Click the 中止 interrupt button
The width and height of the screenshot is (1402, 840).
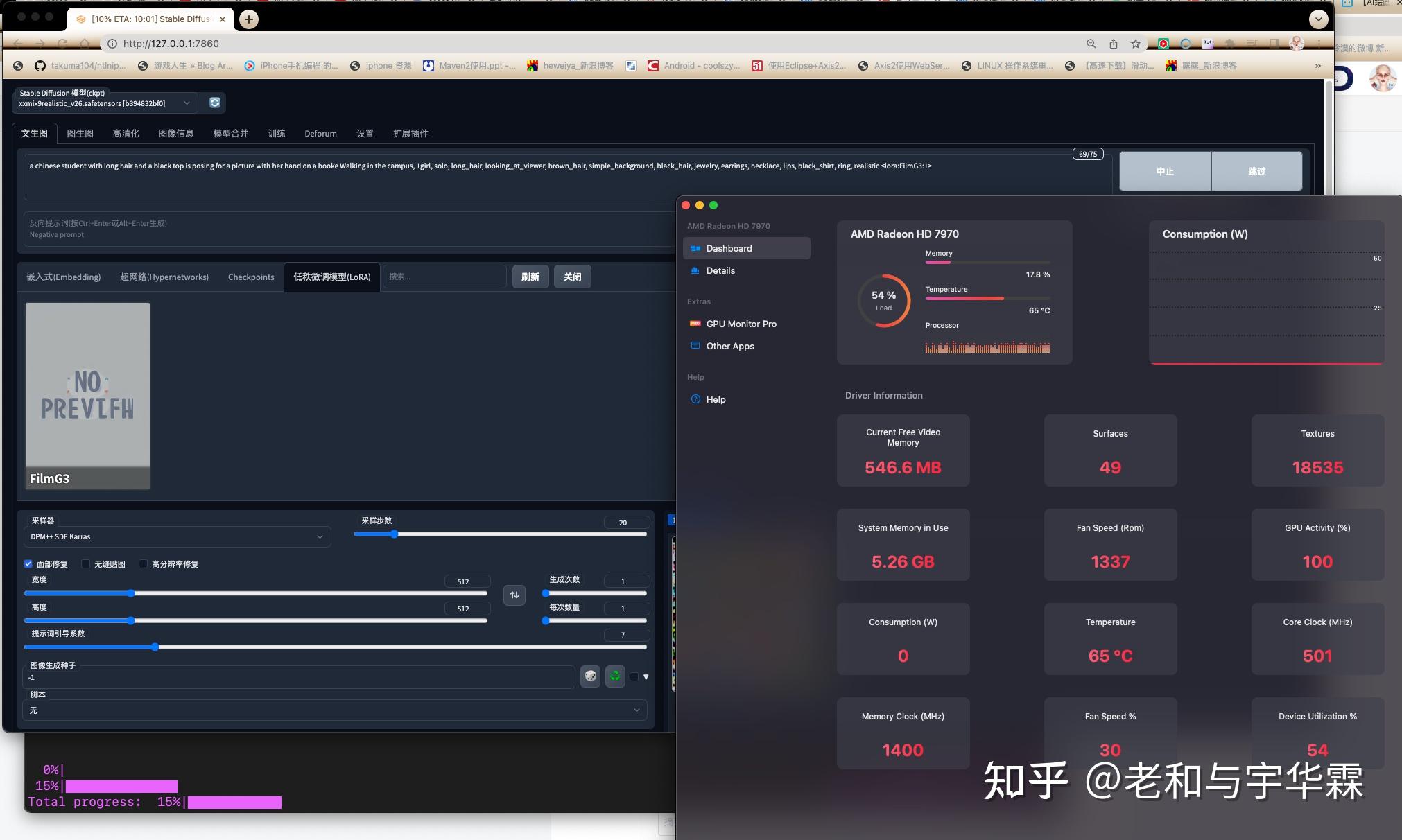point(1165,171)
